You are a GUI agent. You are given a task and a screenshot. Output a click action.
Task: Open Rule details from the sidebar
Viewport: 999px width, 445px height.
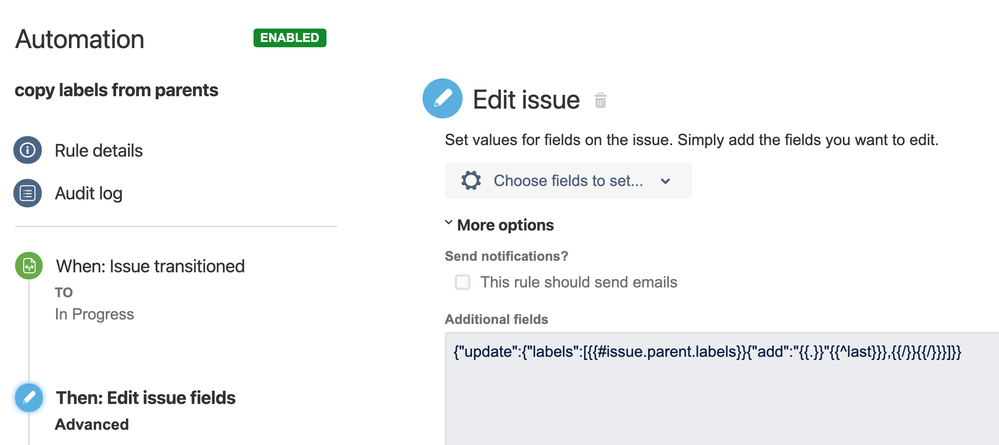[99, 151]
